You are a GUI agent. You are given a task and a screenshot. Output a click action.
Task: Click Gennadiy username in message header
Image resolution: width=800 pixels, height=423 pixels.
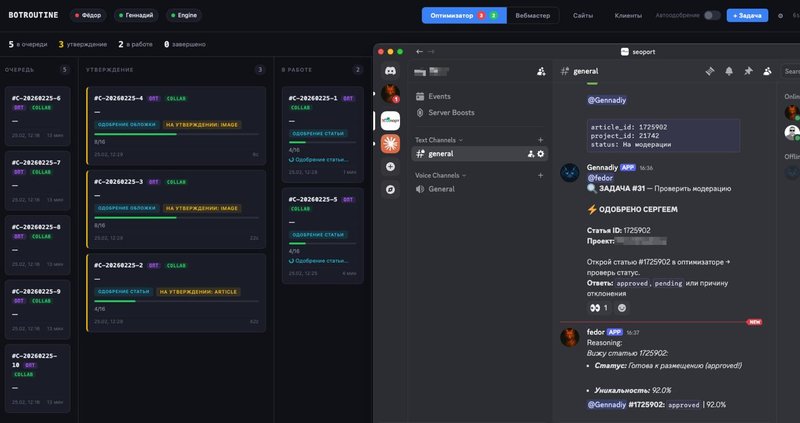click(x=602, y=167)
